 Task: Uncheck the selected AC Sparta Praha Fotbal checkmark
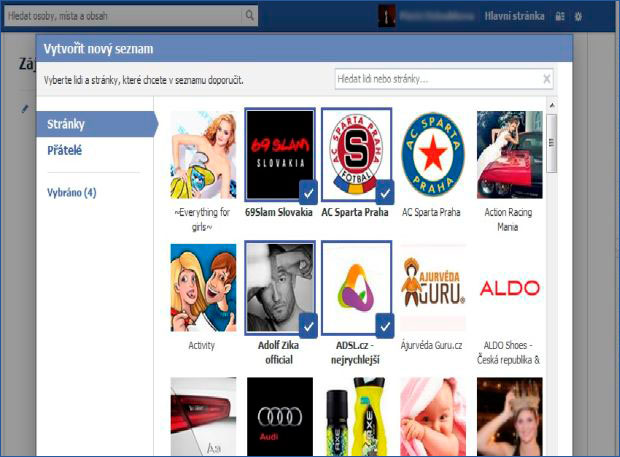pos(385,193)
